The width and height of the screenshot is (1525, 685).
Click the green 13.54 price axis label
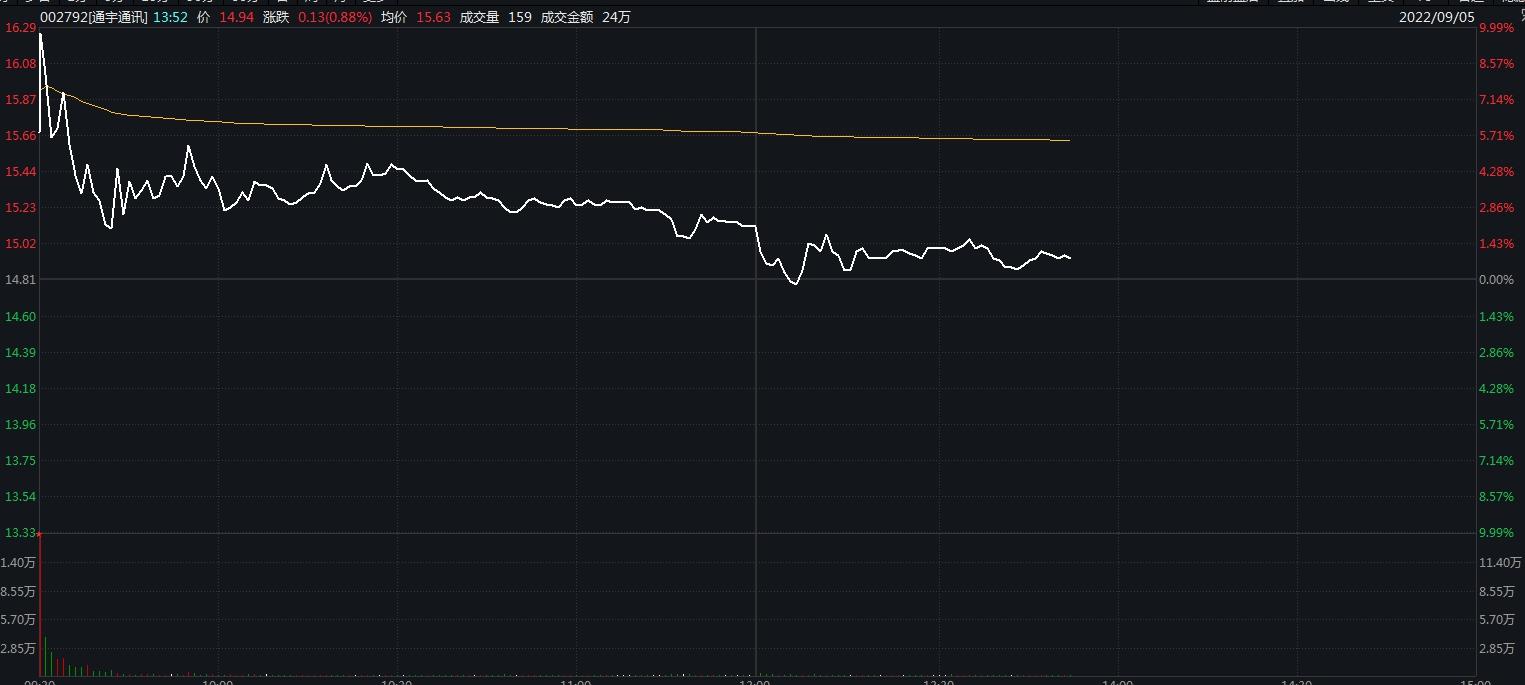tap(20, 496)
